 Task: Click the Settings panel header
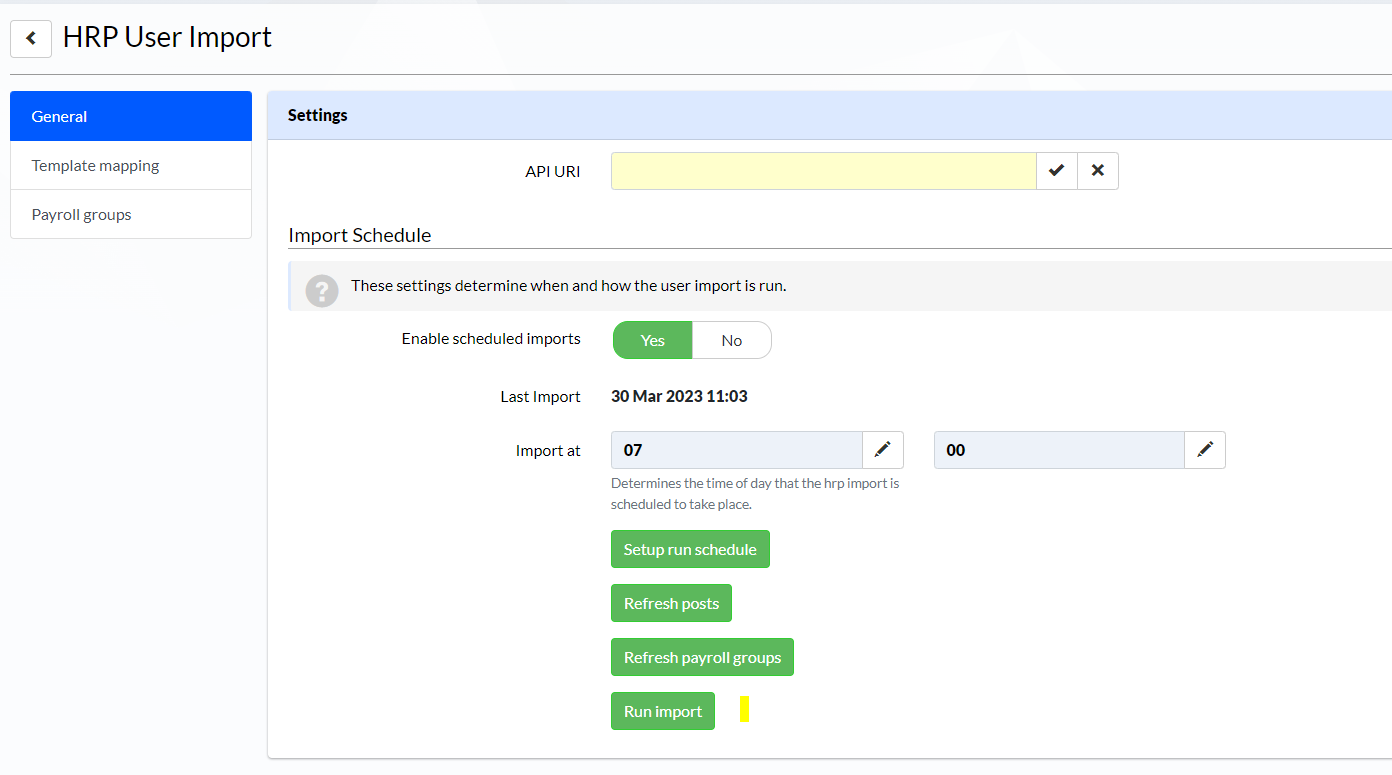pos(830,115)
